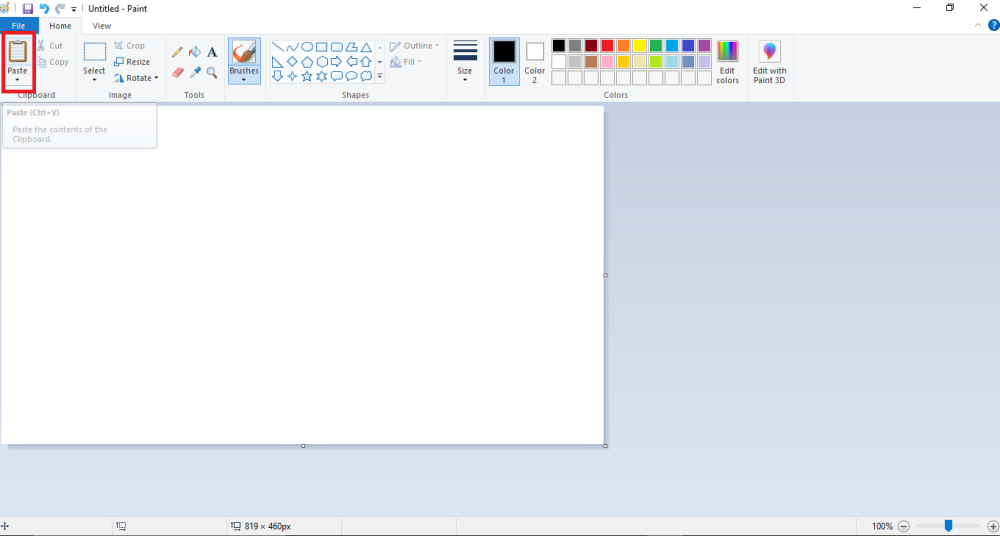1000x536 pixels.
Task: Open Edit with Paint 3D
Action: [x=769, y=62]
